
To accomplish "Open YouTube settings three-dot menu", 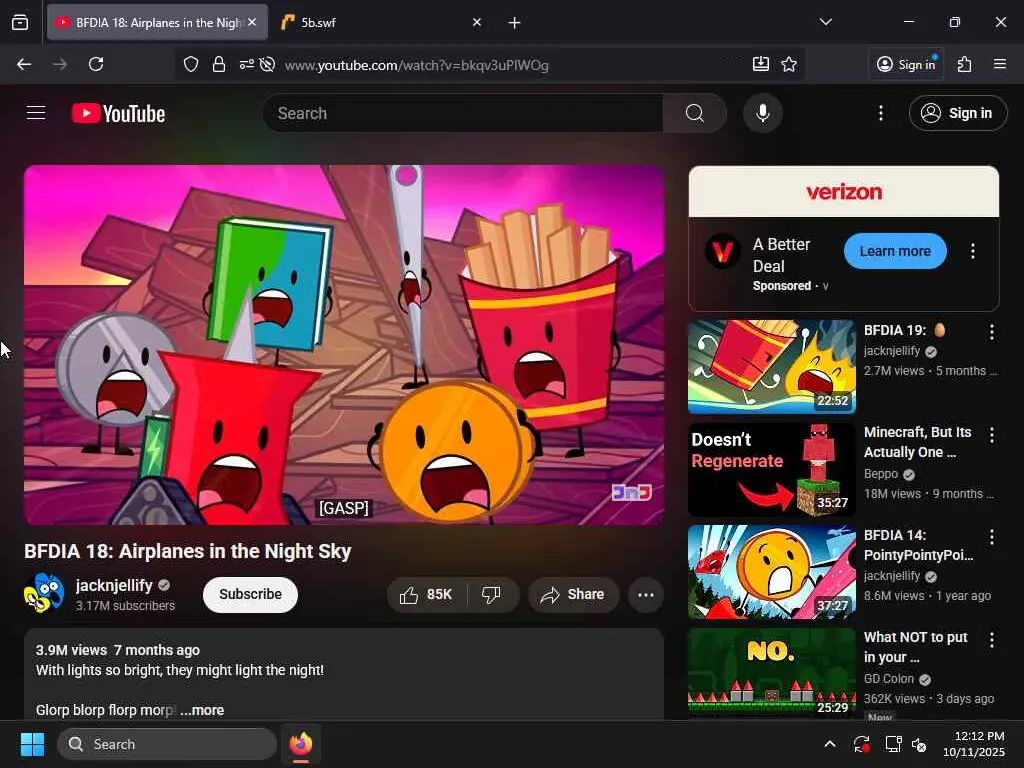I will (x=880, y=113).
